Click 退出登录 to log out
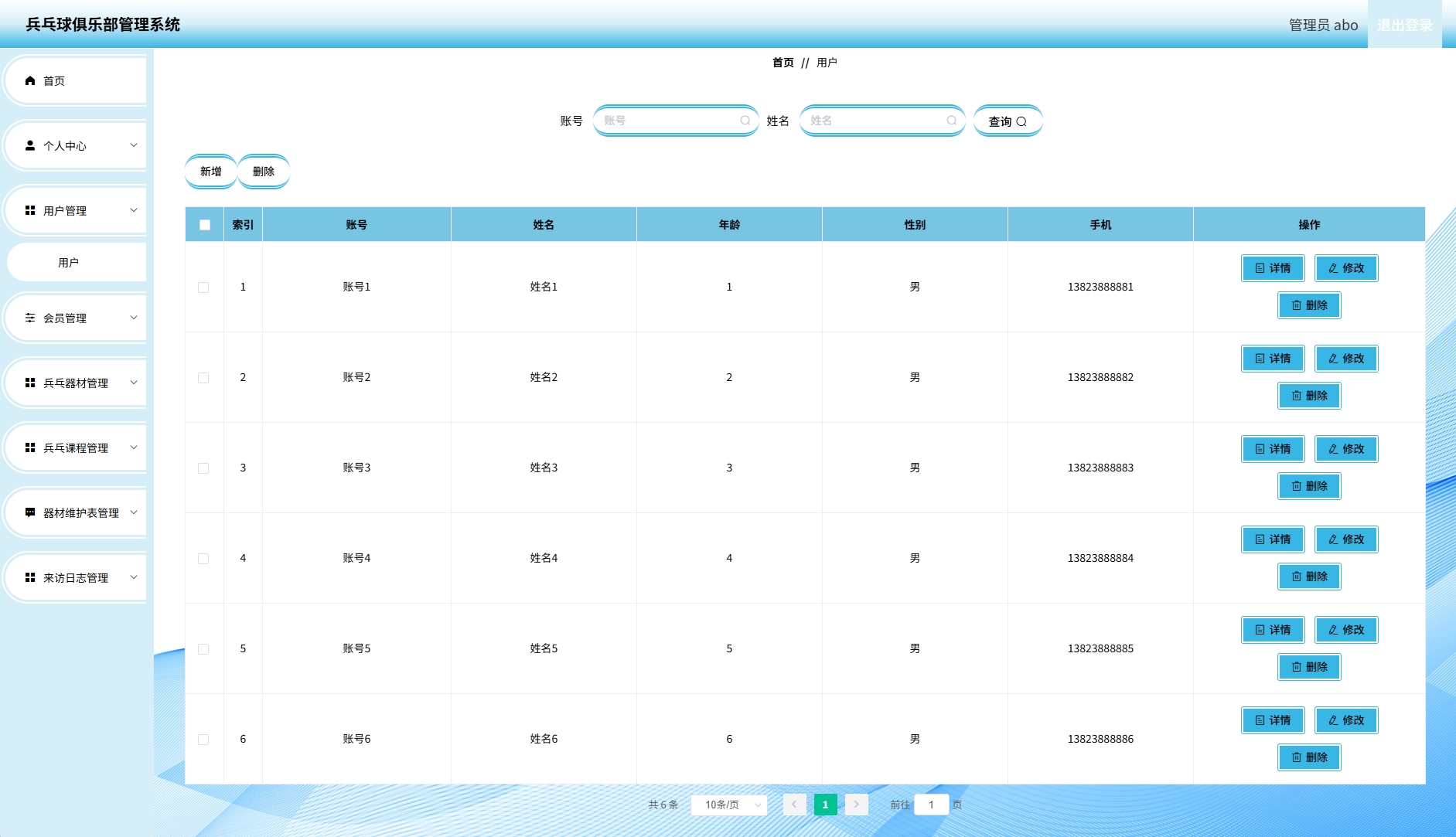The image size is (1456, 837). [x=1404, y=25]
